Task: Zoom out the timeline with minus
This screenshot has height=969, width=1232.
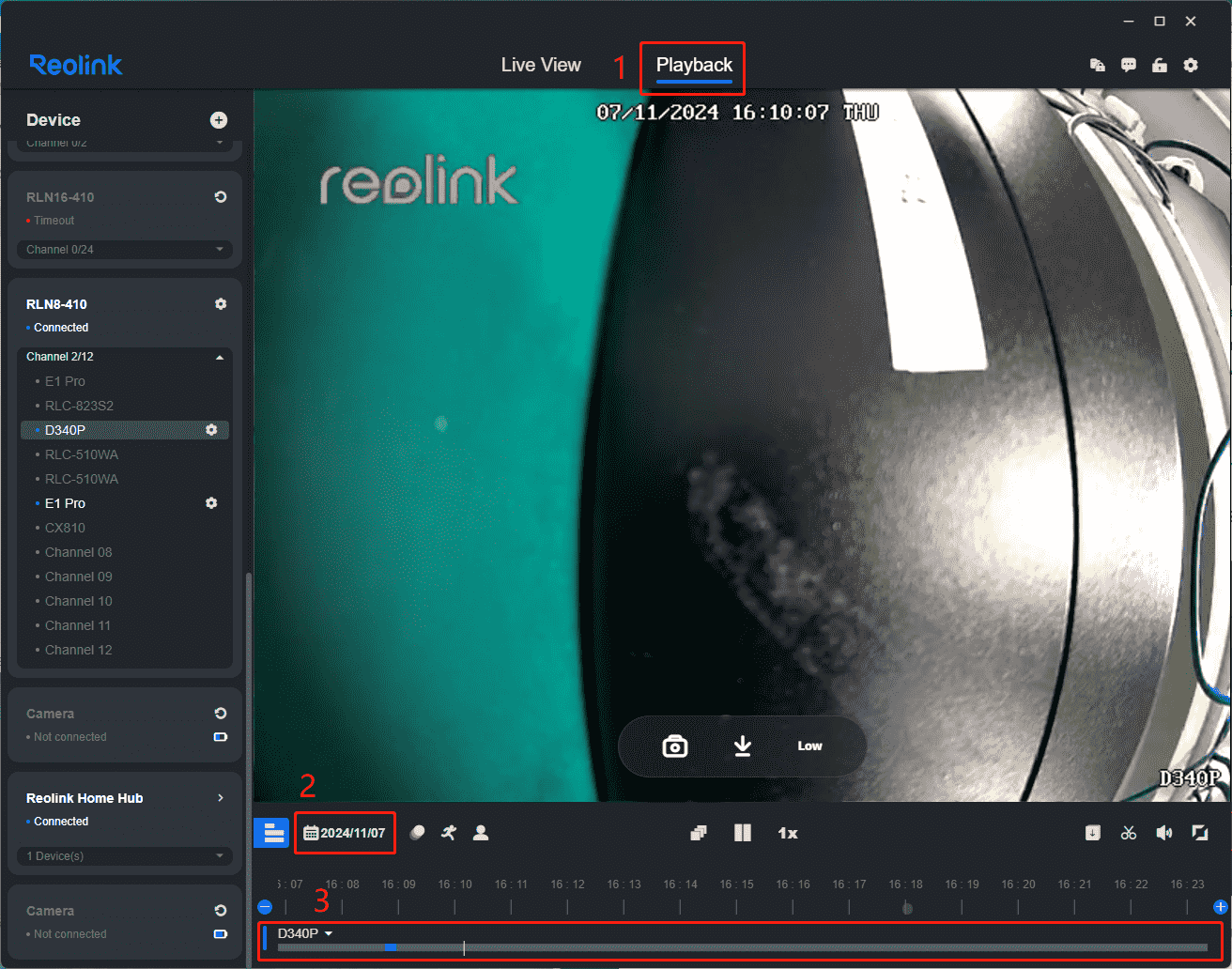Action: pos(265,907)
